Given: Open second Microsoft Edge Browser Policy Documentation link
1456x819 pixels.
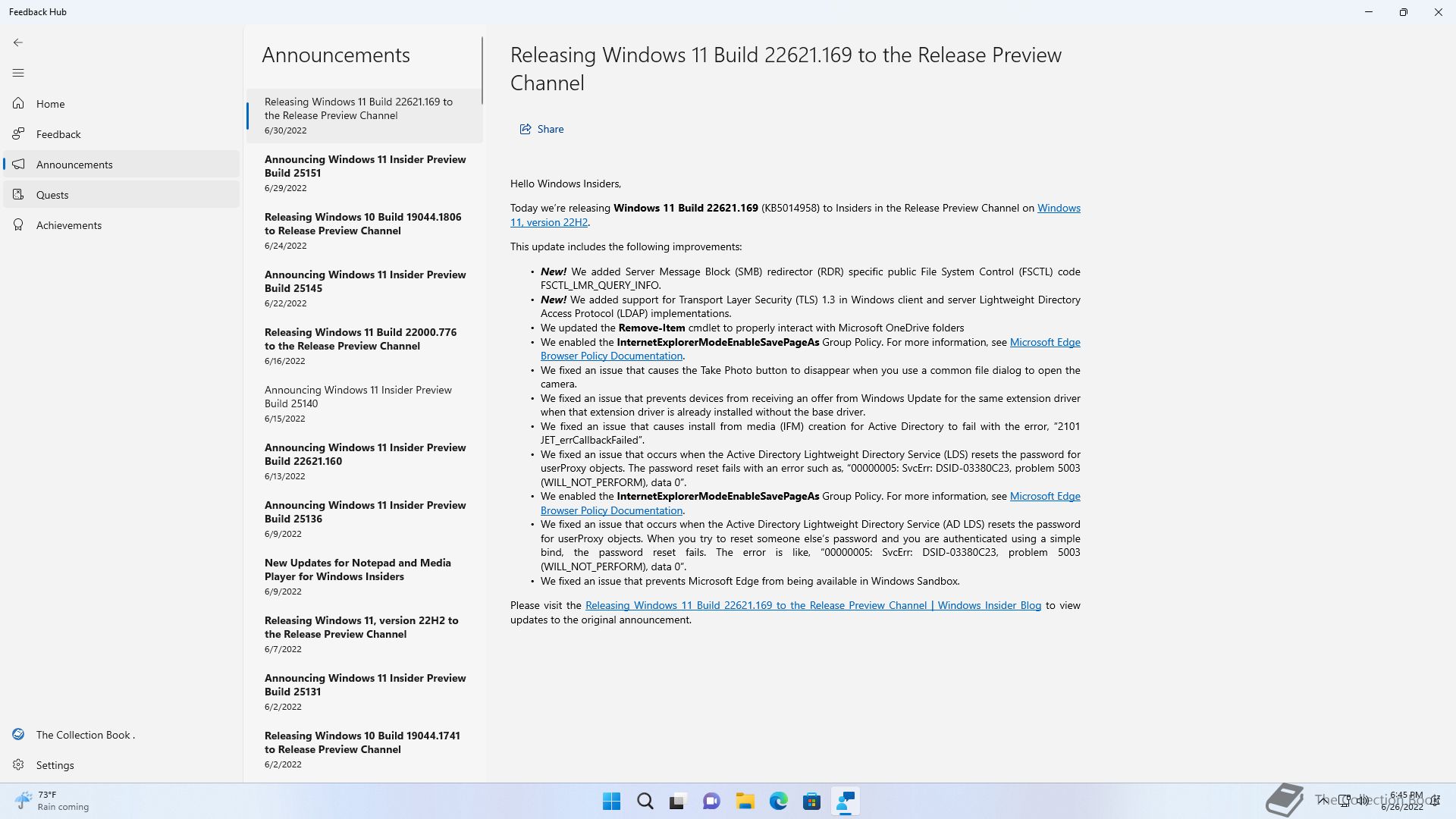Looking at the screenshot, I should 1045,496.
